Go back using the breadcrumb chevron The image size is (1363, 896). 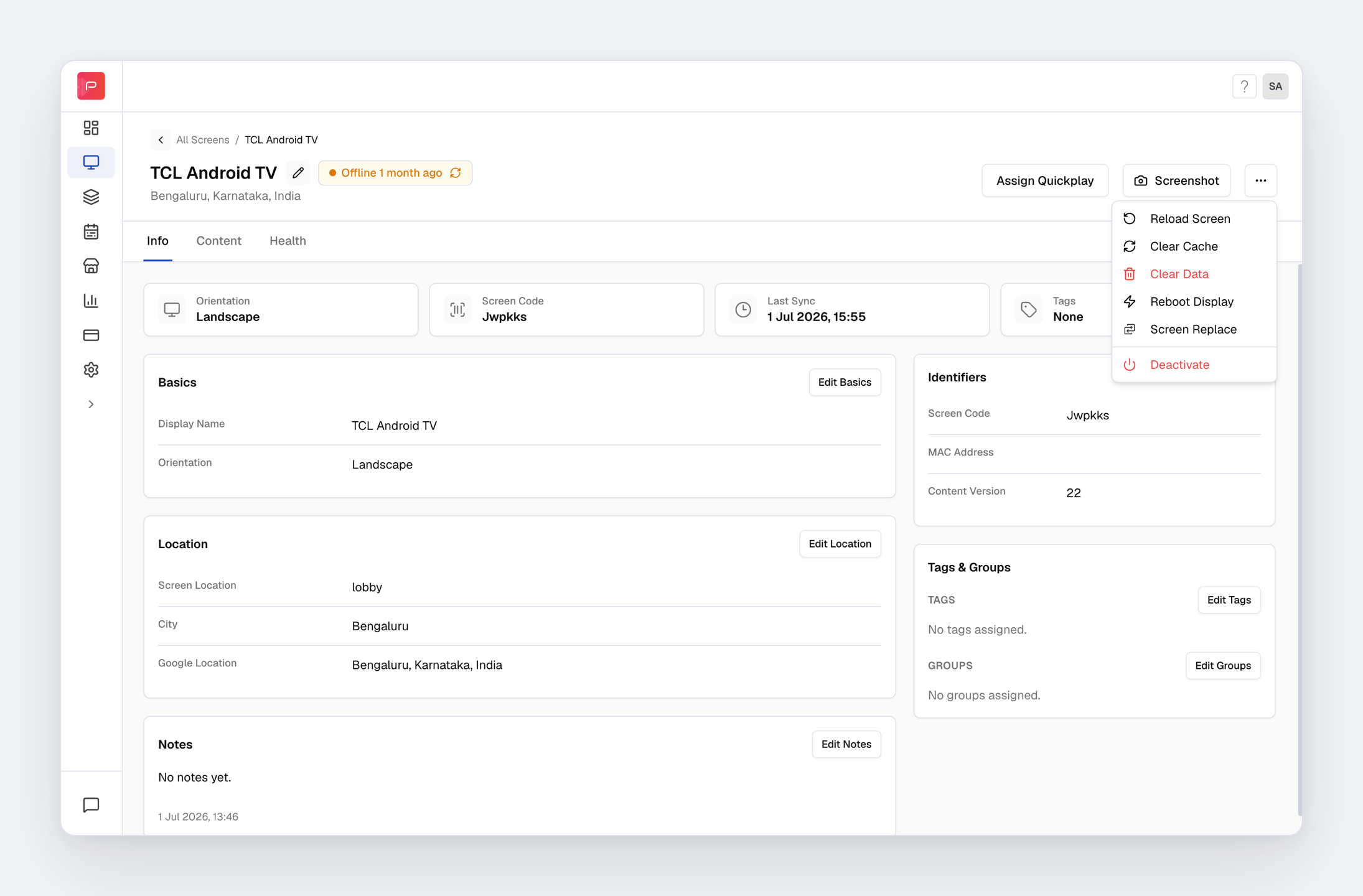point(161,140)
